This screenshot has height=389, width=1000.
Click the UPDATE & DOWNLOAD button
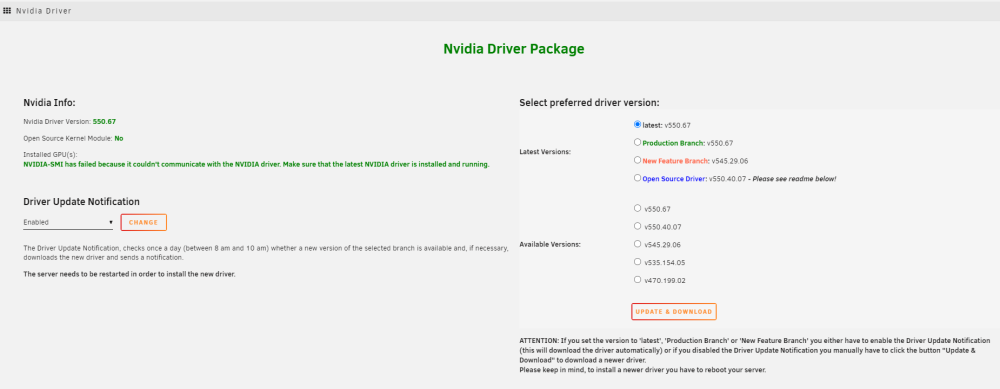(673, 312)
